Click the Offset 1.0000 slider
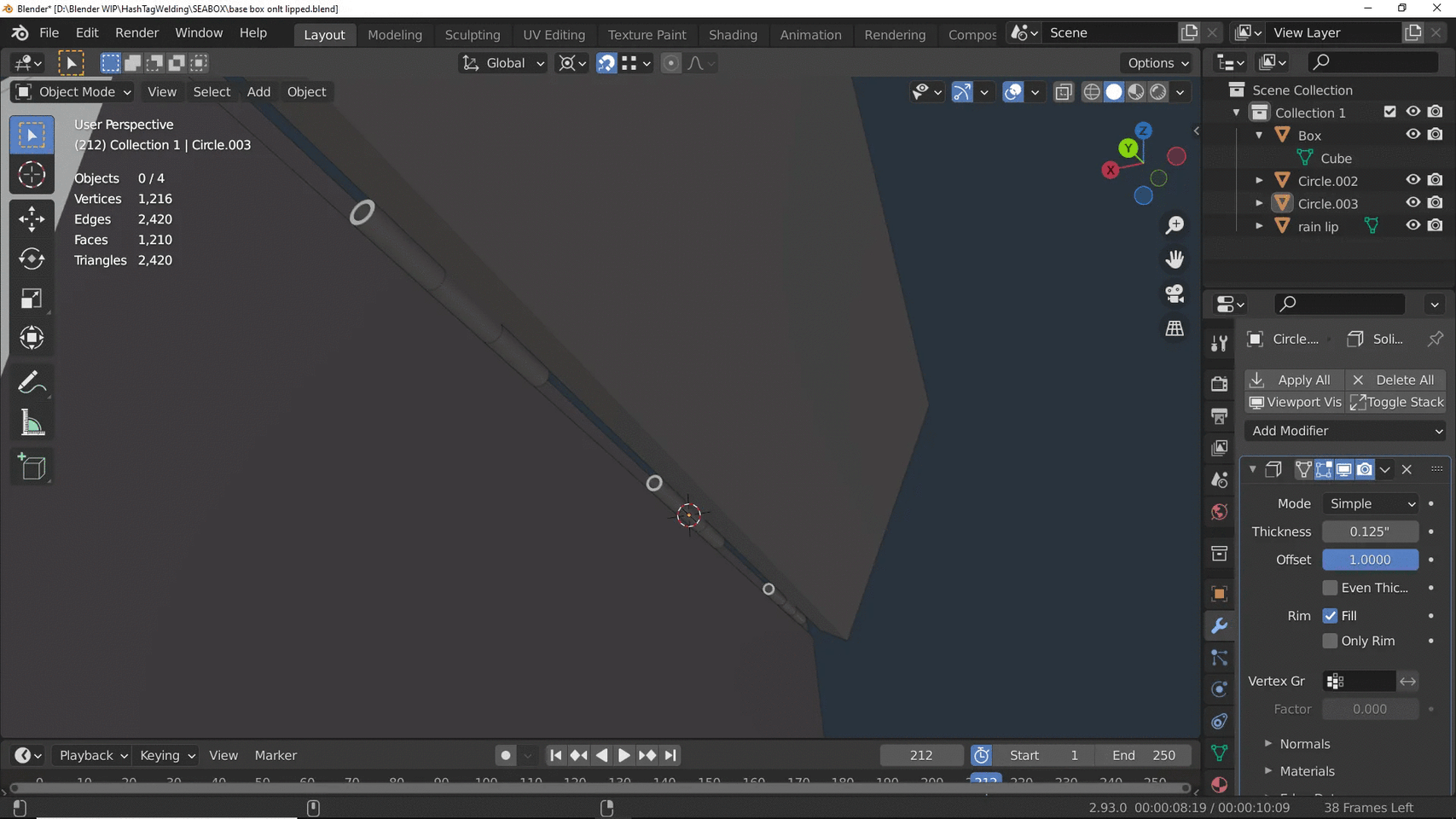Image resolution: width=1456 pixels, height=819 pixels. pos(1370,560)
